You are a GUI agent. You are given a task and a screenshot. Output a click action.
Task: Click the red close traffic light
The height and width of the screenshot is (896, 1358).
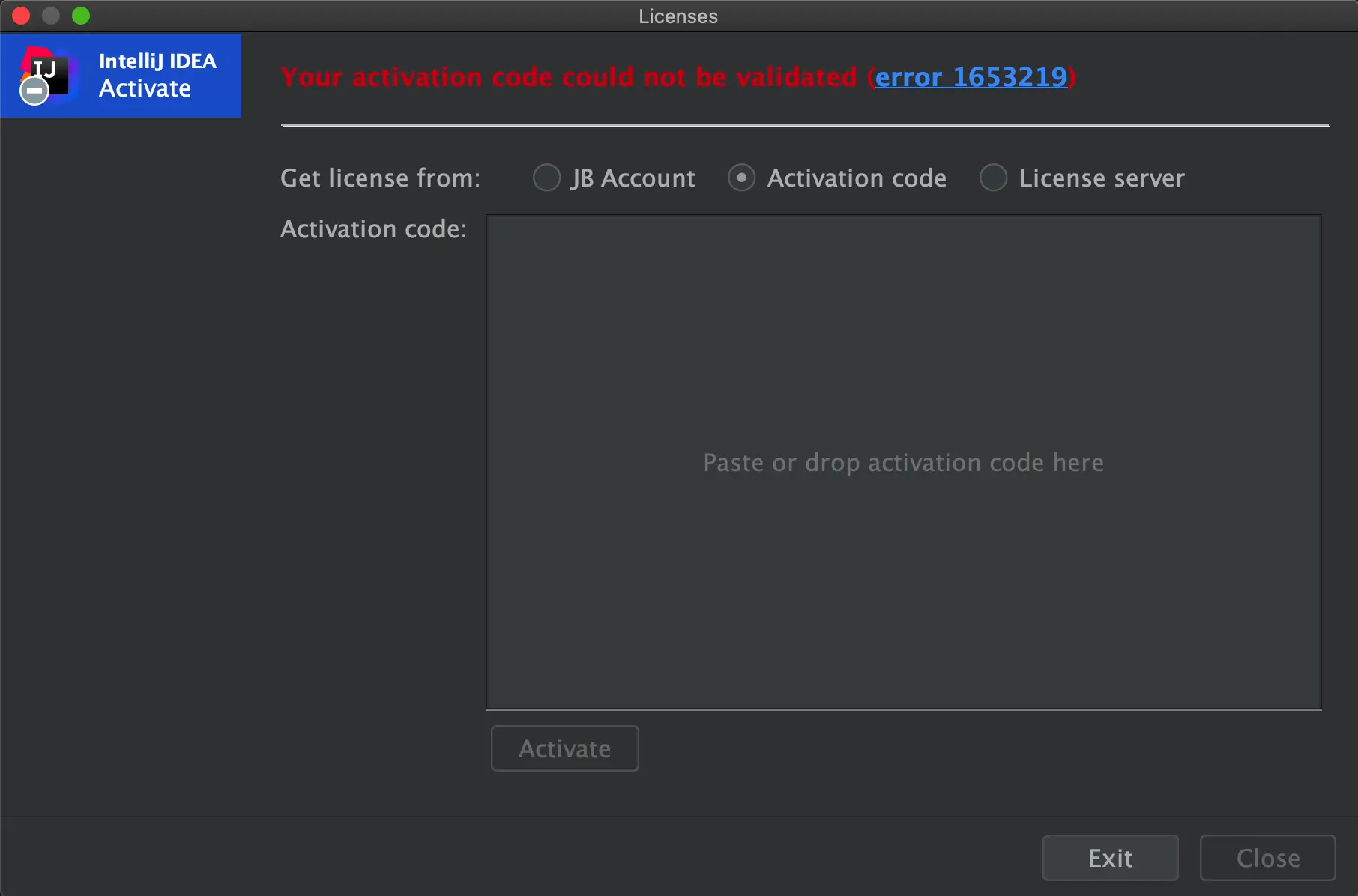[21, 15]
